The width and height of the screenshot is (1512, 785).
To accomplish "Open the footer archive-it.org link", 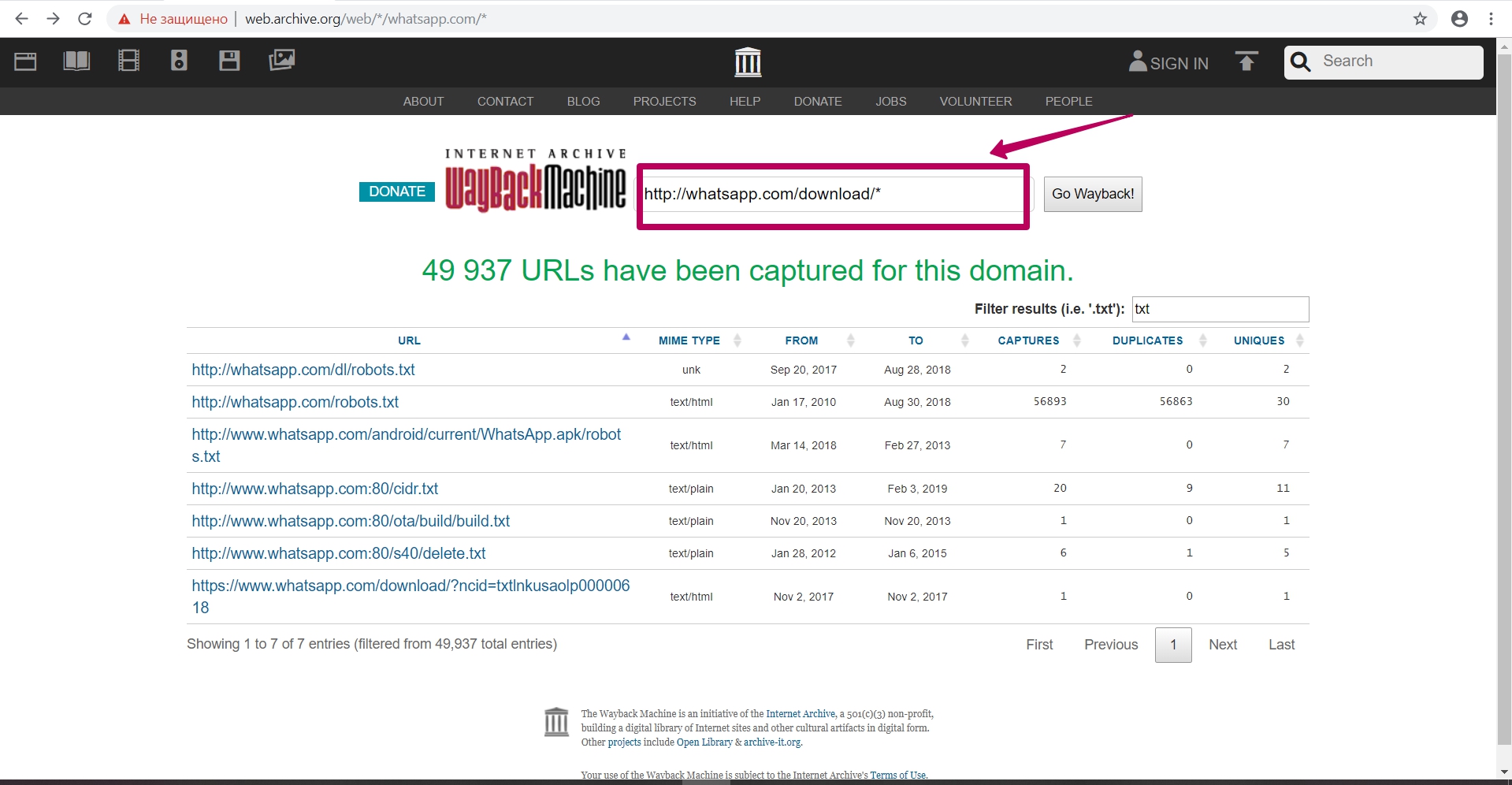I will [x=772, y=742].
